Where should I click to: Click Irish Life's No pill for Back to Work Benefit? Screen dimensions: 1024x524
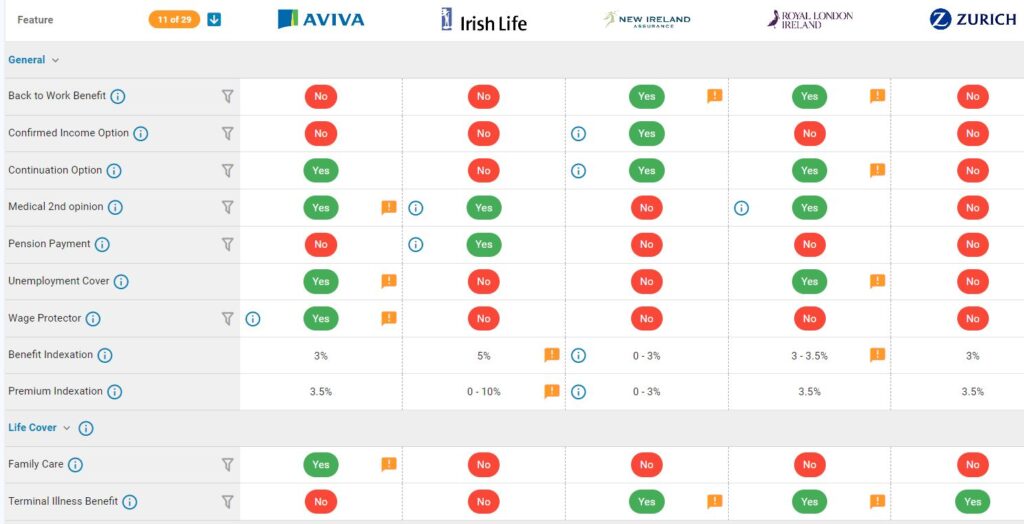pyautogui.click(x=483, y=96)
